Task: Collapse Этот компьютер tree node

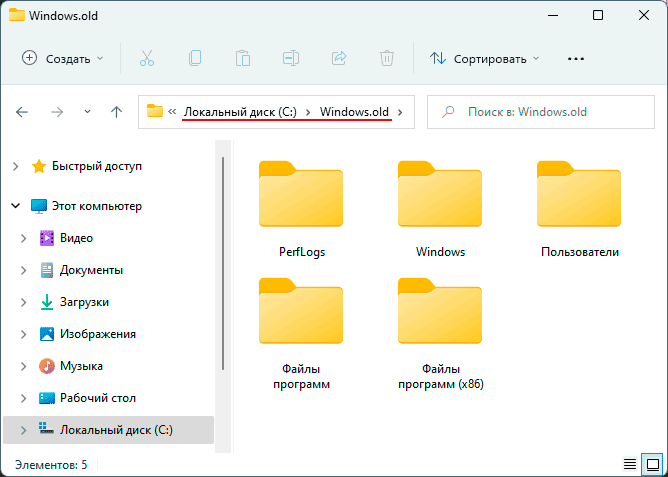Action: [16, 206]
